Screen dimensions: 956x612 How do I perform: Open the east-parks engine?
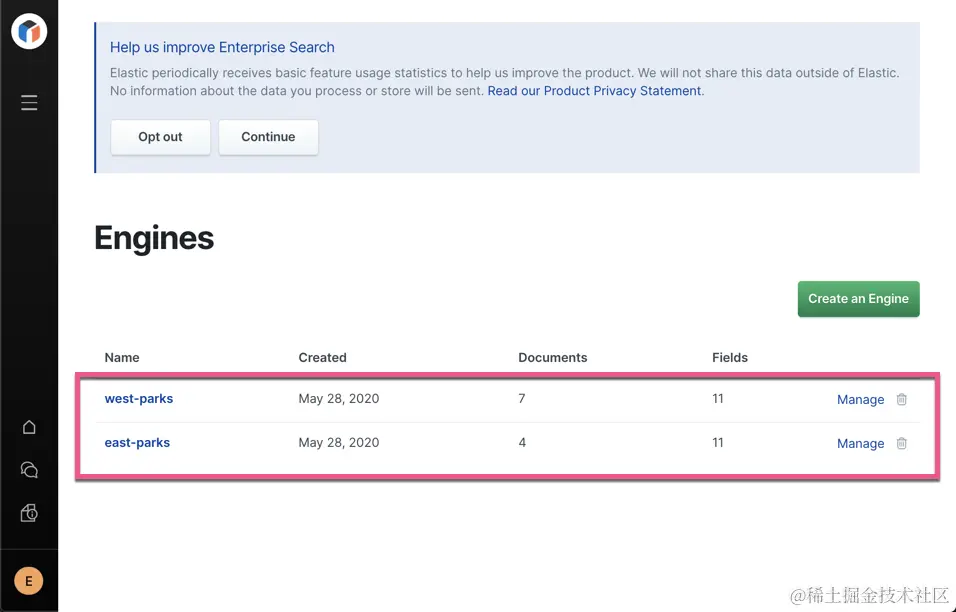(137, 443)
